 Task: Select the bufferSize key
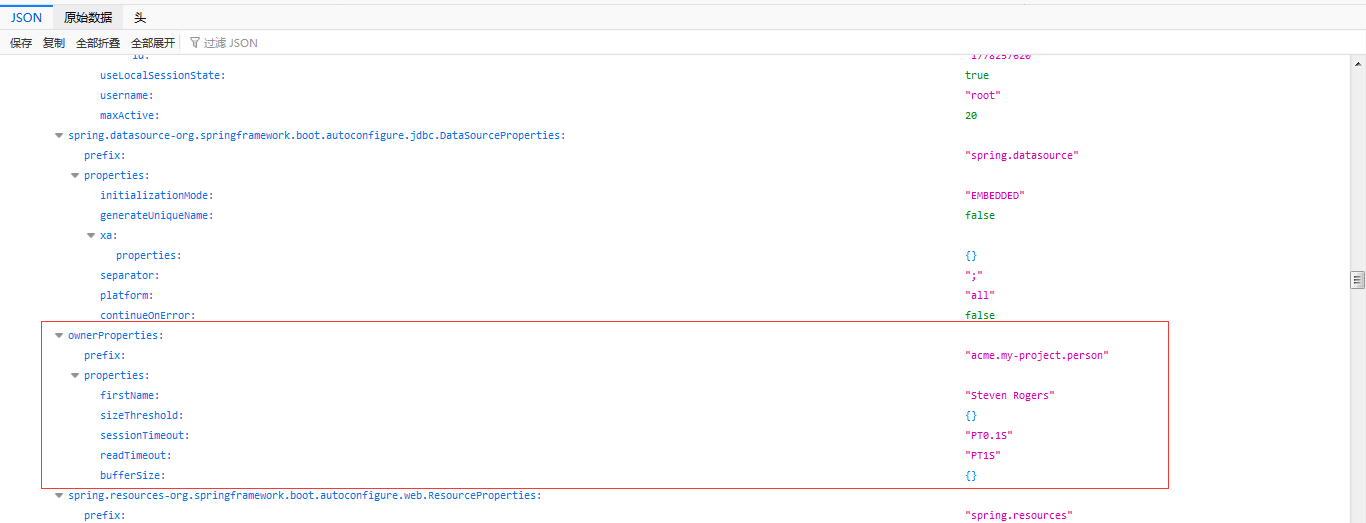(x=132, y=475)
